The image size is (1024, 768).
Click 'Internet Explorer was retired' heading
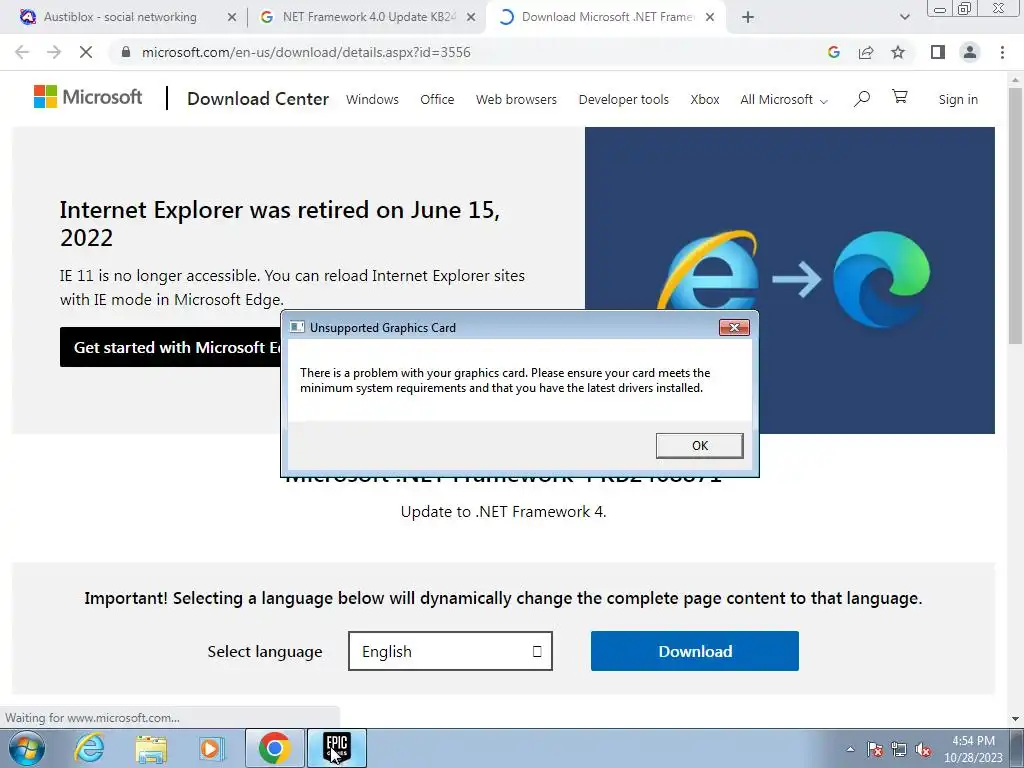pos(280,223)
